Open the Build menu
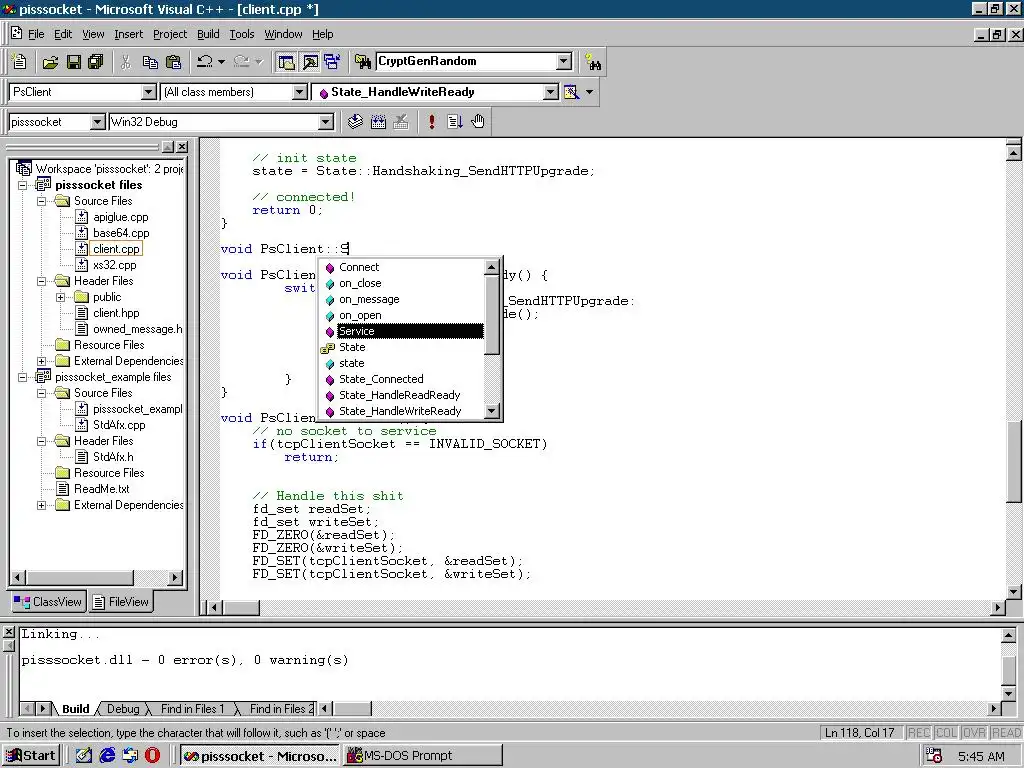 [208, 34]
